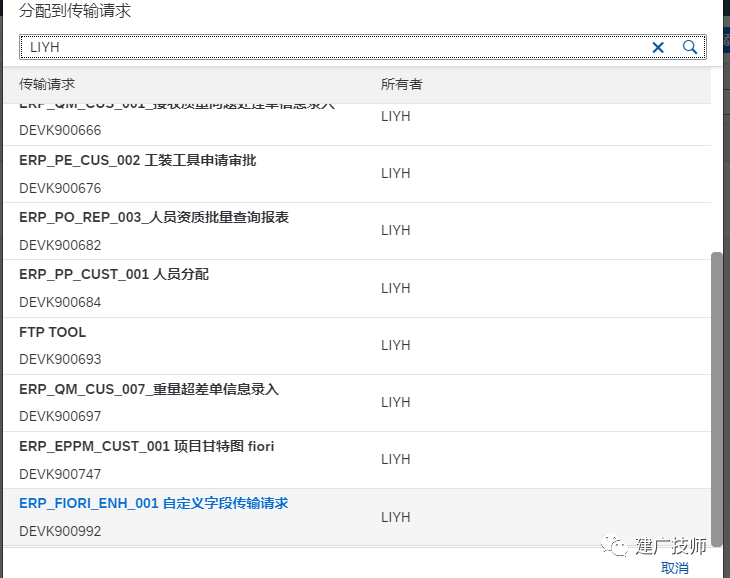
Task: Select ERP_QM_CUS_007_重量超差单信息录入 request
Action: (149, 389)
